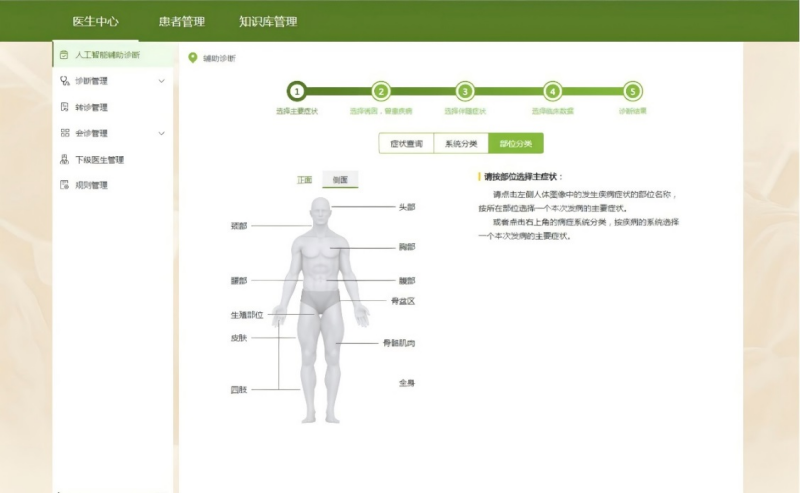Screen dimensions: 800x493
Task: Select 骨骼肌肉 body part label
Action: (399, 343)
